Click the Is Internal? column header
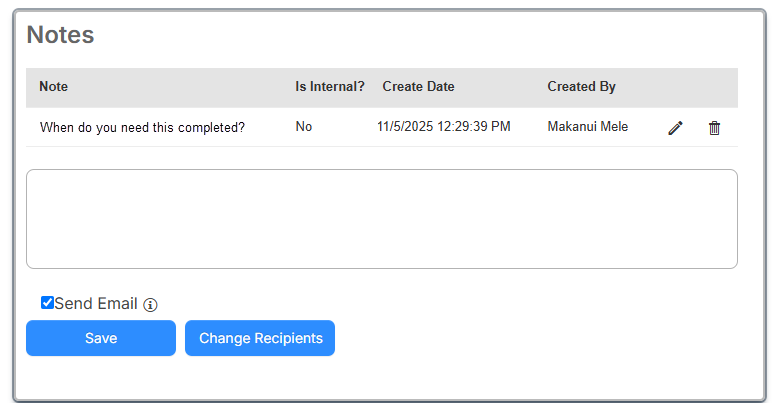772x403 pixels. click(330, 87)
